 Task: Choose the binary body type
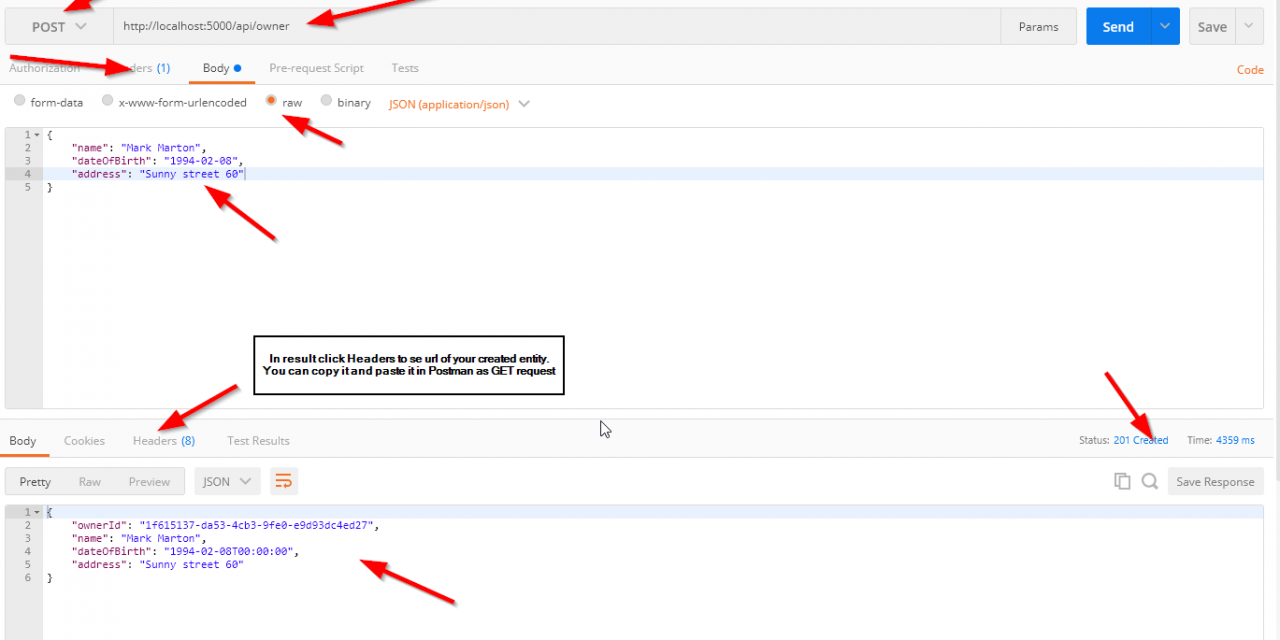point(326,102)
